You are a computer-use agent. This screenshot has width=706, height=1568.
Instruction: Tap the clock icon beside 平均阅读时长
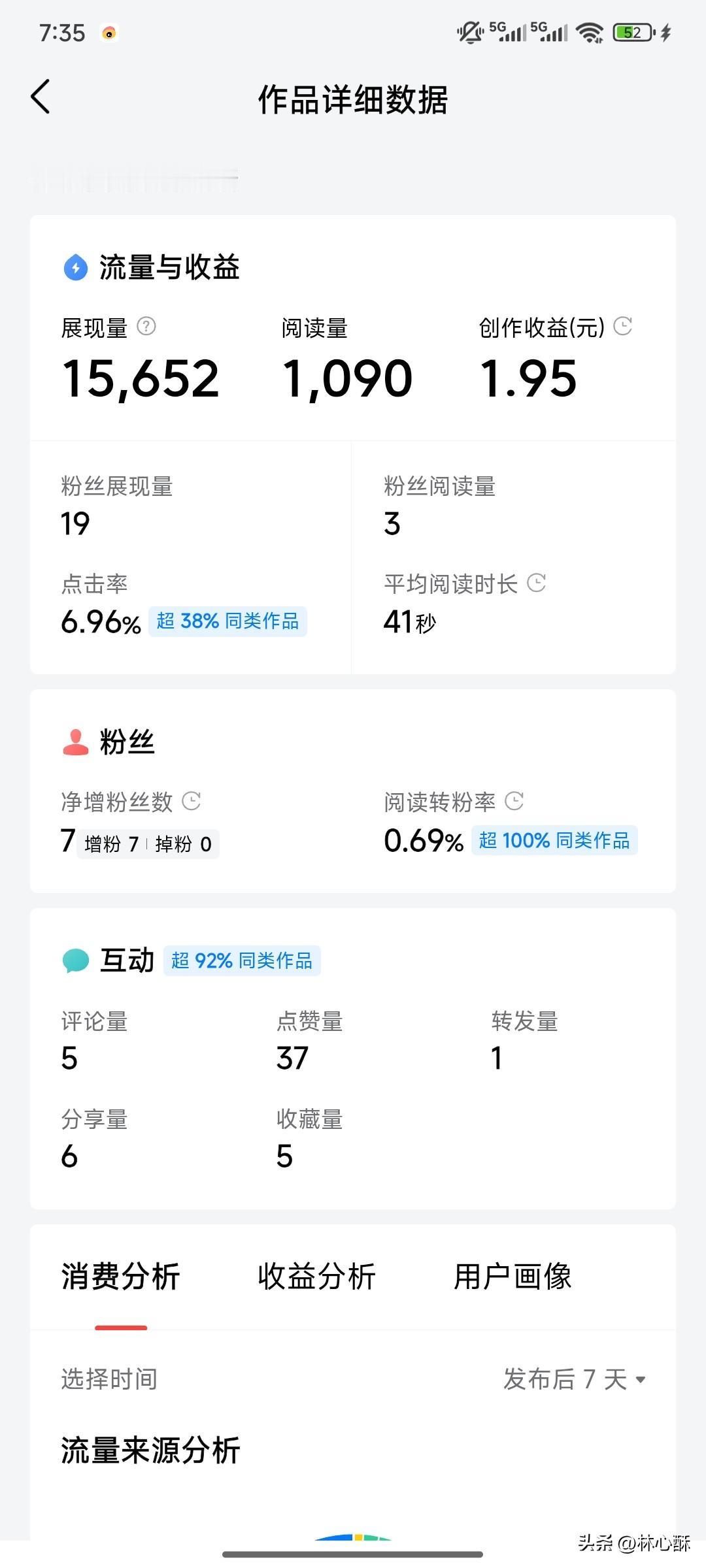536,583
